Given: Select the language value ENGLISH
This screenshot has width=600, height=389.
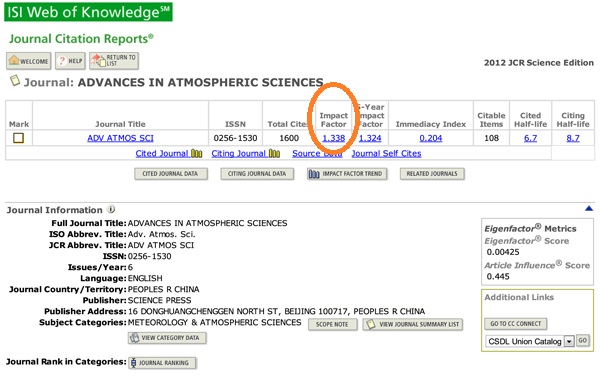Looking at the screenshot, I should [145, 278].
